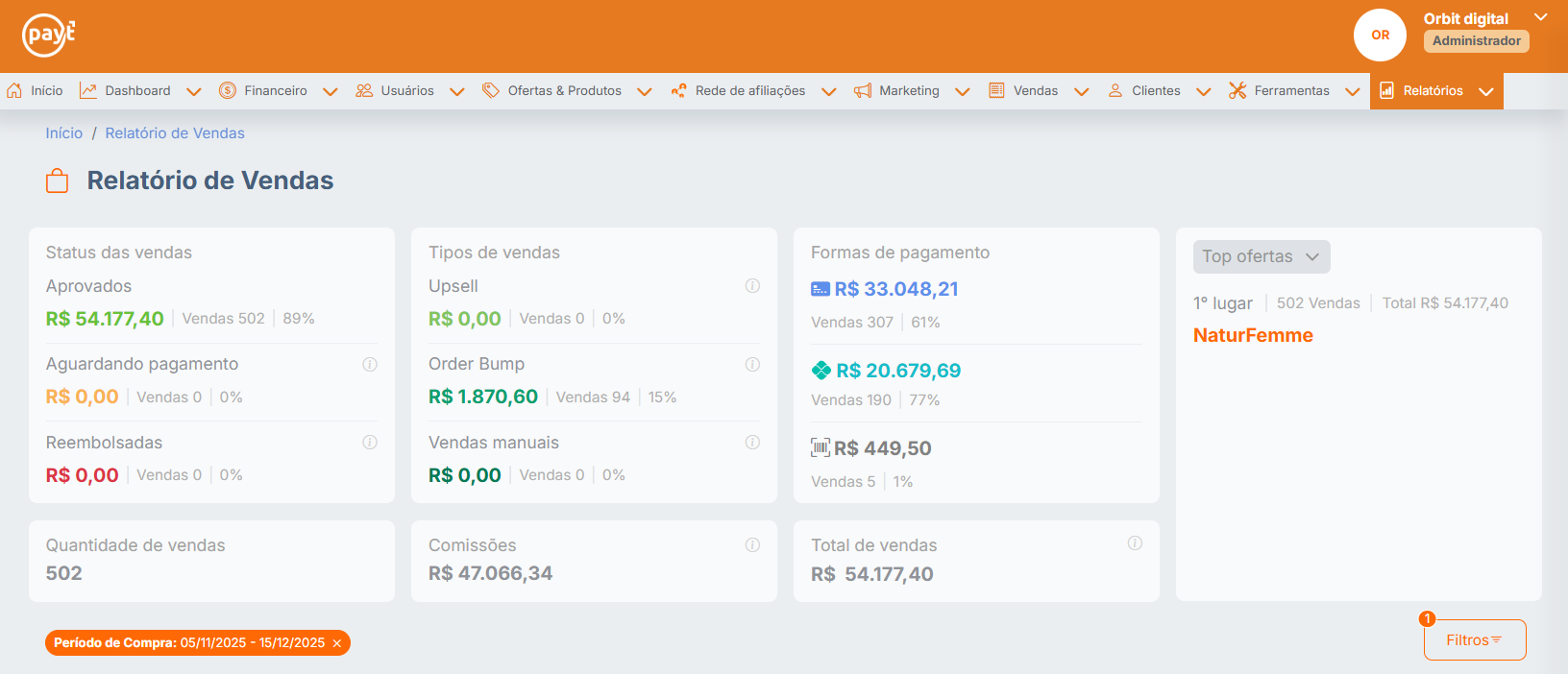1568x674 pixels.
Task: Show info for Aguardando pagamento
Action: (370, 365)
